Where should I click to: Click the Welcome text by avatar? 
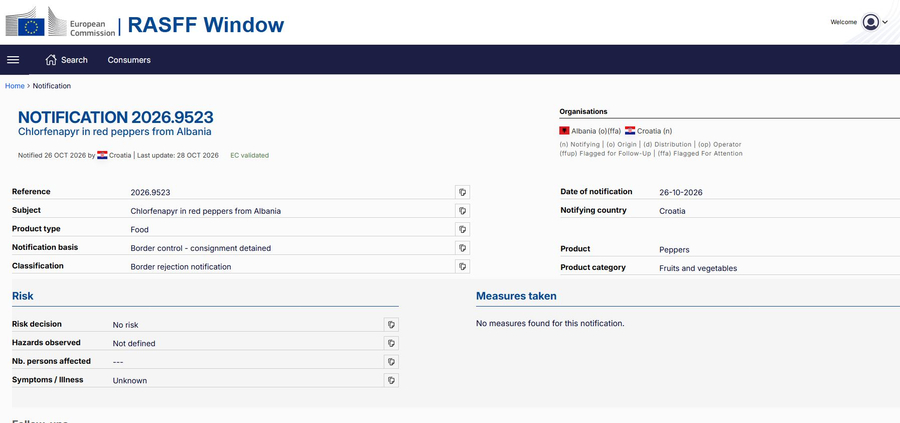pyautogui.click(x=844, y=22)
